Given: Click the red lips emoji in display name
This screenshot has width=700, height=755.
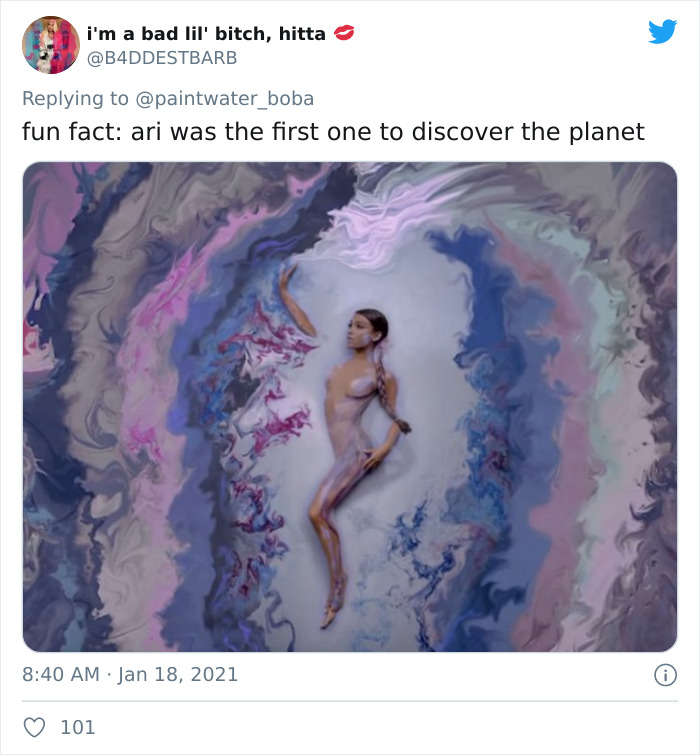Looking at the screenshot, I should [344, 33].
